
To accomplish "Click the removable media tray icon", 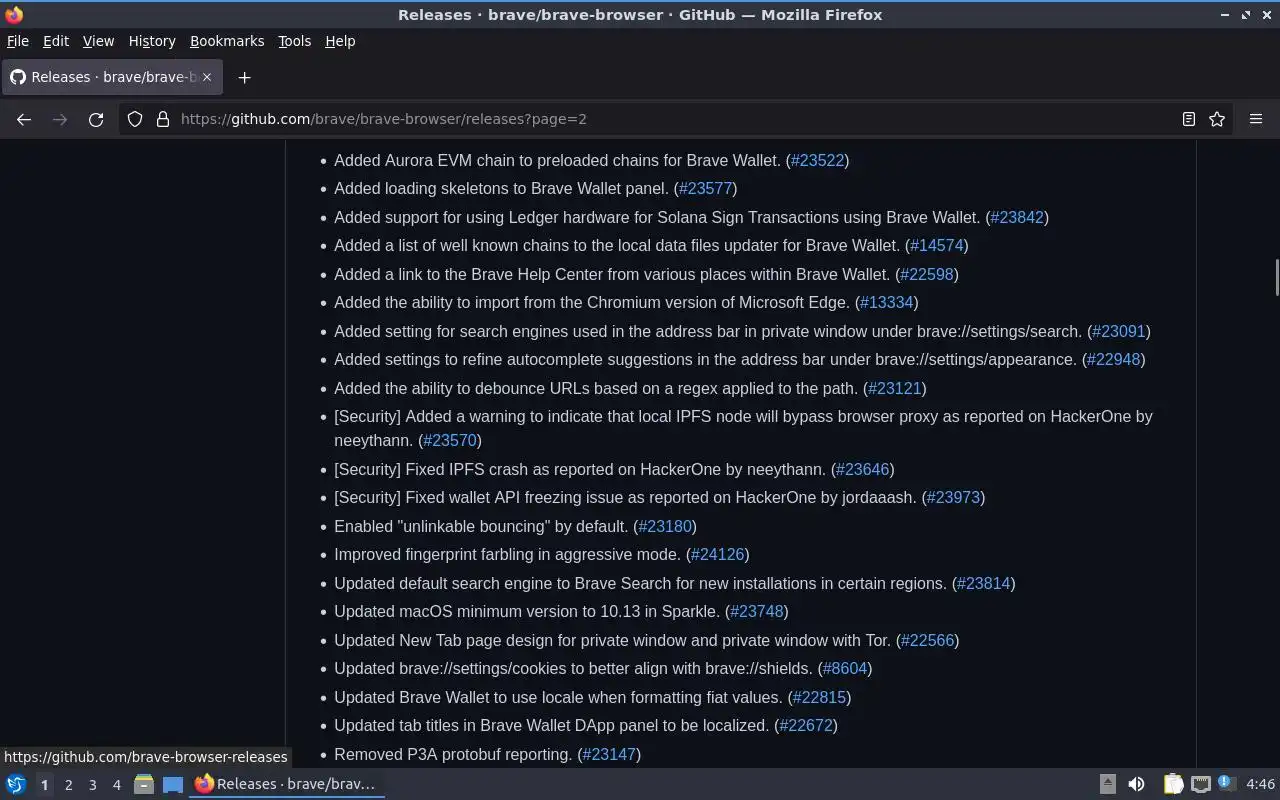I will tap(1108, 784).
